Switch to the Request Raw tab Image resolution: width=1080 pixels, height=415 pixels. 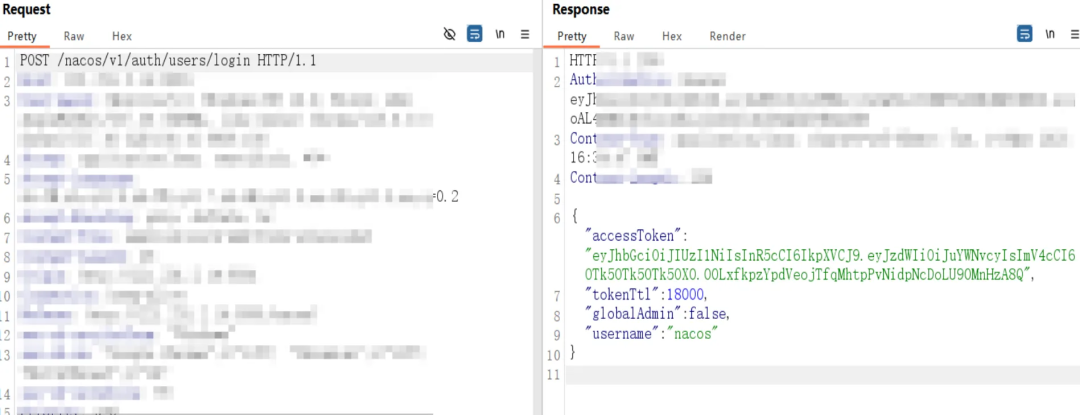tap(76, 36)
